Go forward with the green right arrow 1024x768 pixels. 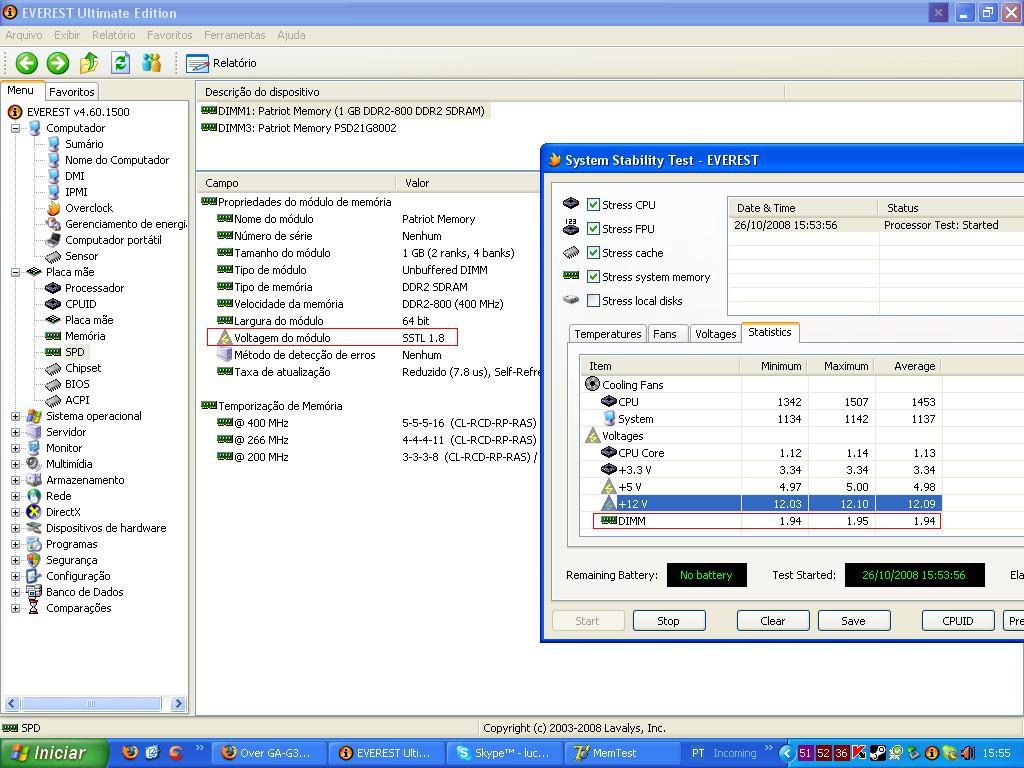point(57,63)
